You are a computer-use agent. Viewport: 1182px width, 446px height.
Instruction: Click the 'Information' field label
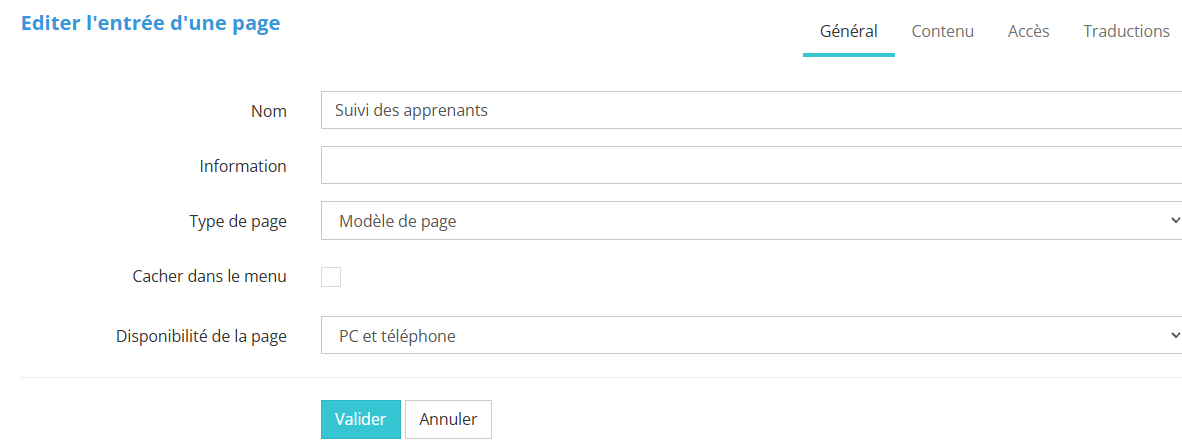[x=243, y=166]
